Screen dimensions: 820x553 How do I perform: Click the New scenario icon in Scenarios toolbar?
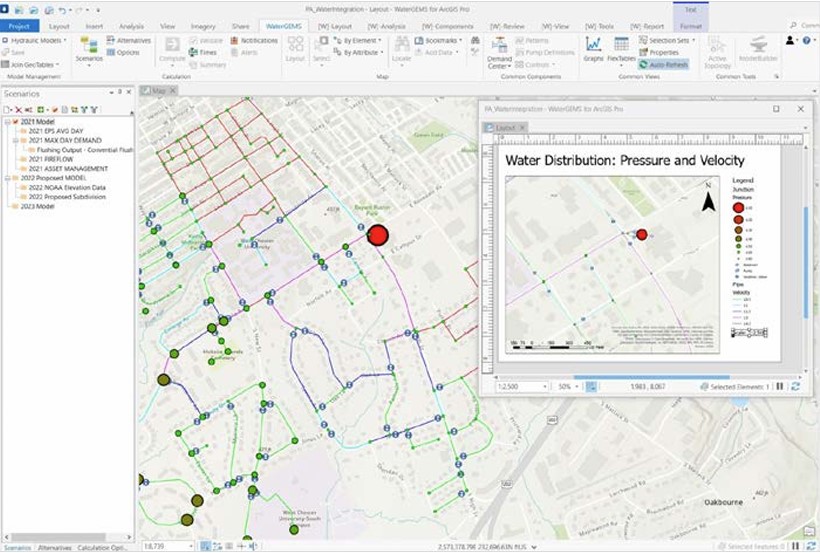(7, 109)
